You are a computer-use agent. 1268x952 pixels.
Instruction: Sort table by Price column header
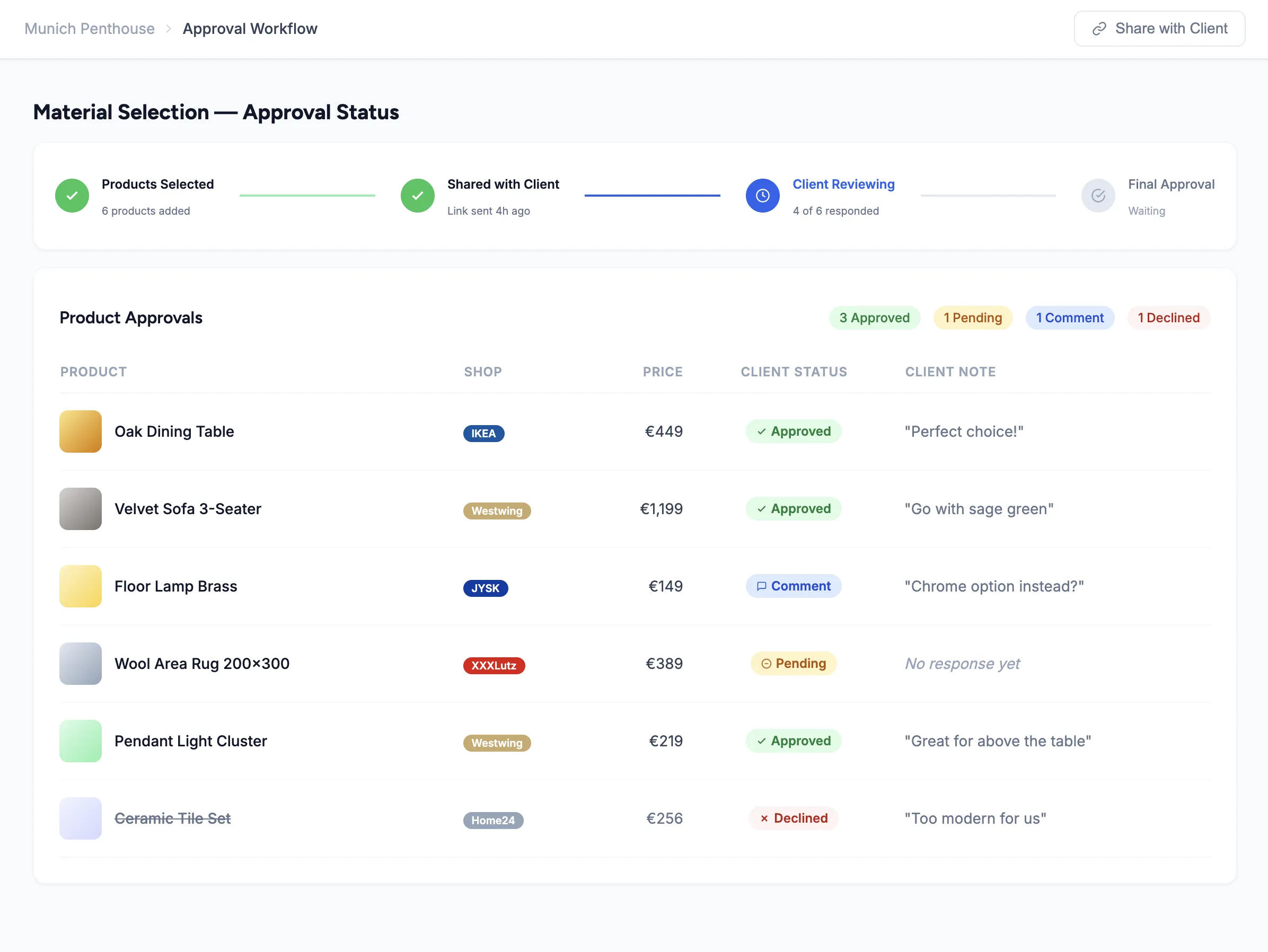pos(662,372)
